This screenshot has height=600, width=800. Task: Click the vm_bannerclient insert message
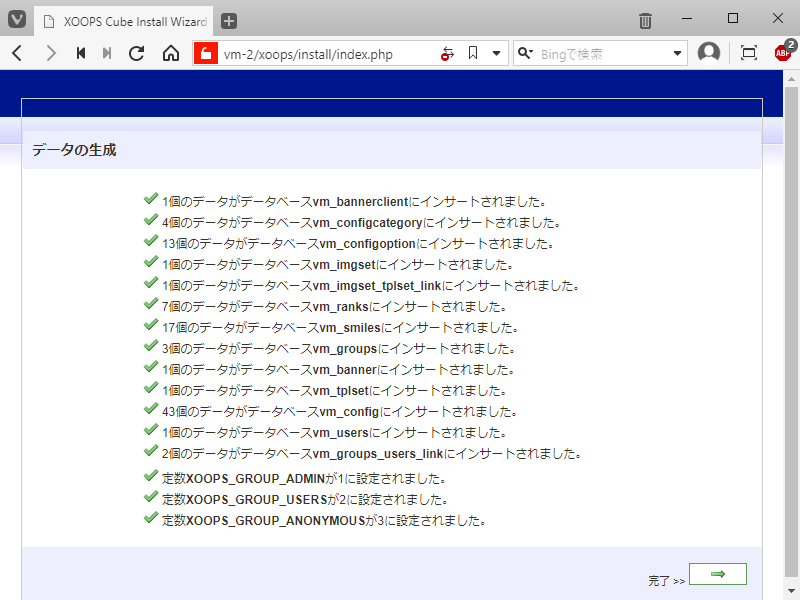click(x=354, y=202)
